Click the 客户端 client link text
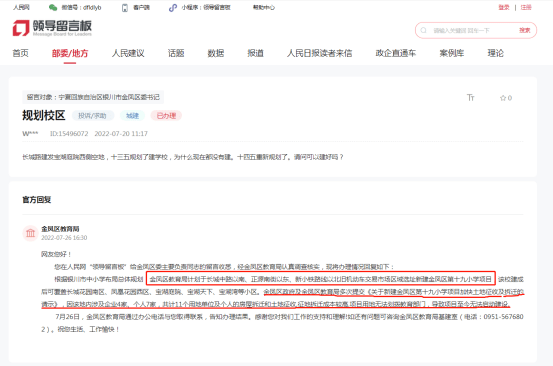 click(x=141, y=7)
